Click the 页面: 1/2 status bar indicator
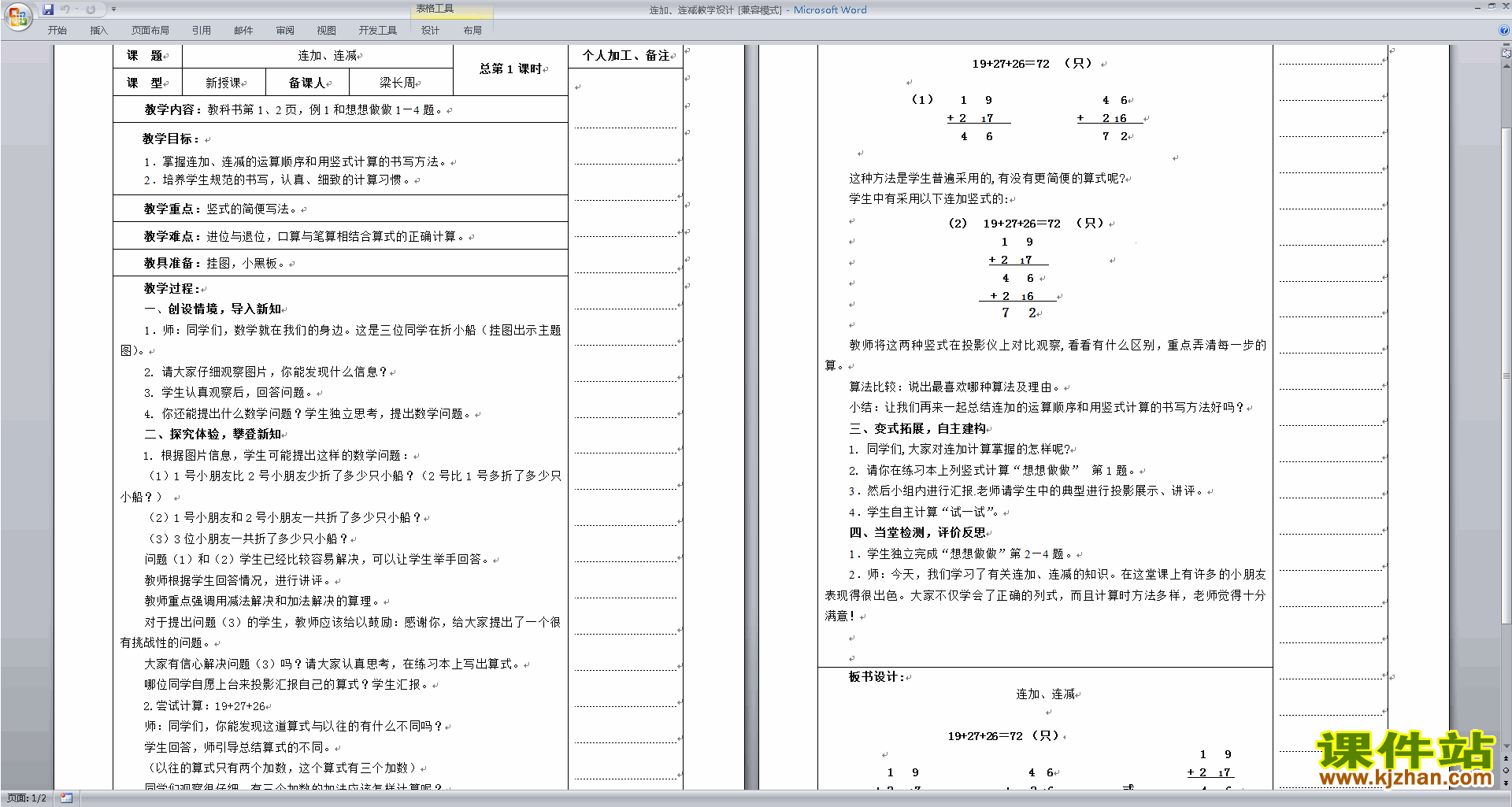 27,798
